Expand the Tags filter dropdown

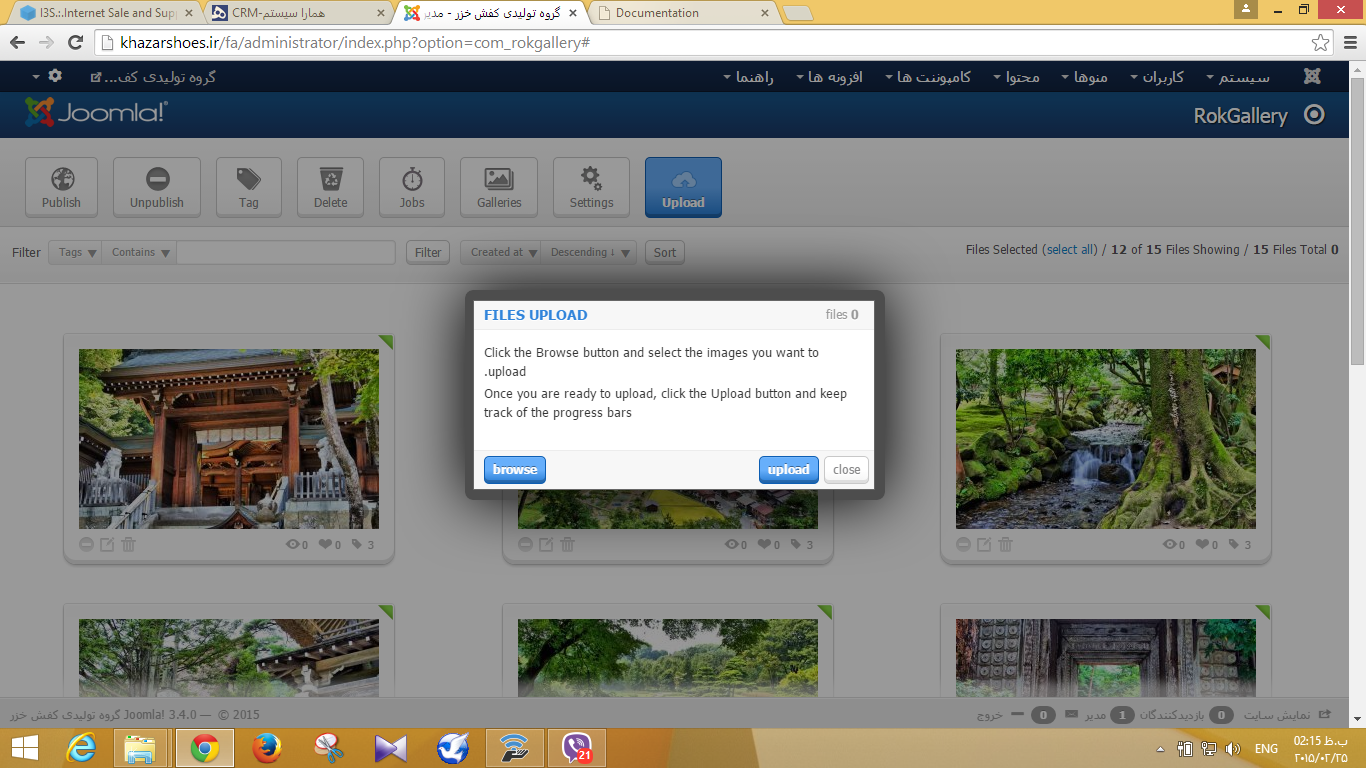tap(75, 253)
